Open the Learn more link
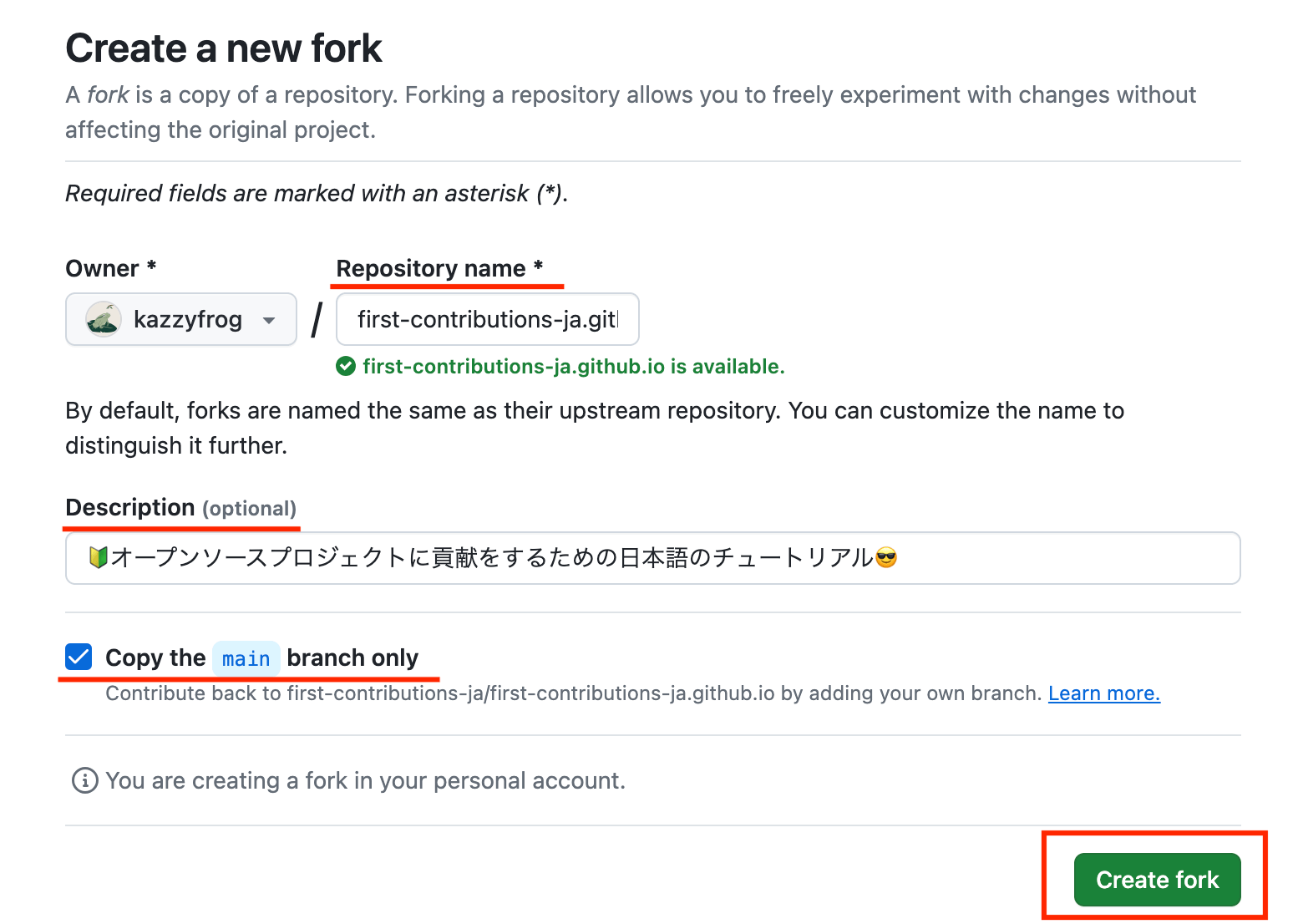 point(1103,693)
